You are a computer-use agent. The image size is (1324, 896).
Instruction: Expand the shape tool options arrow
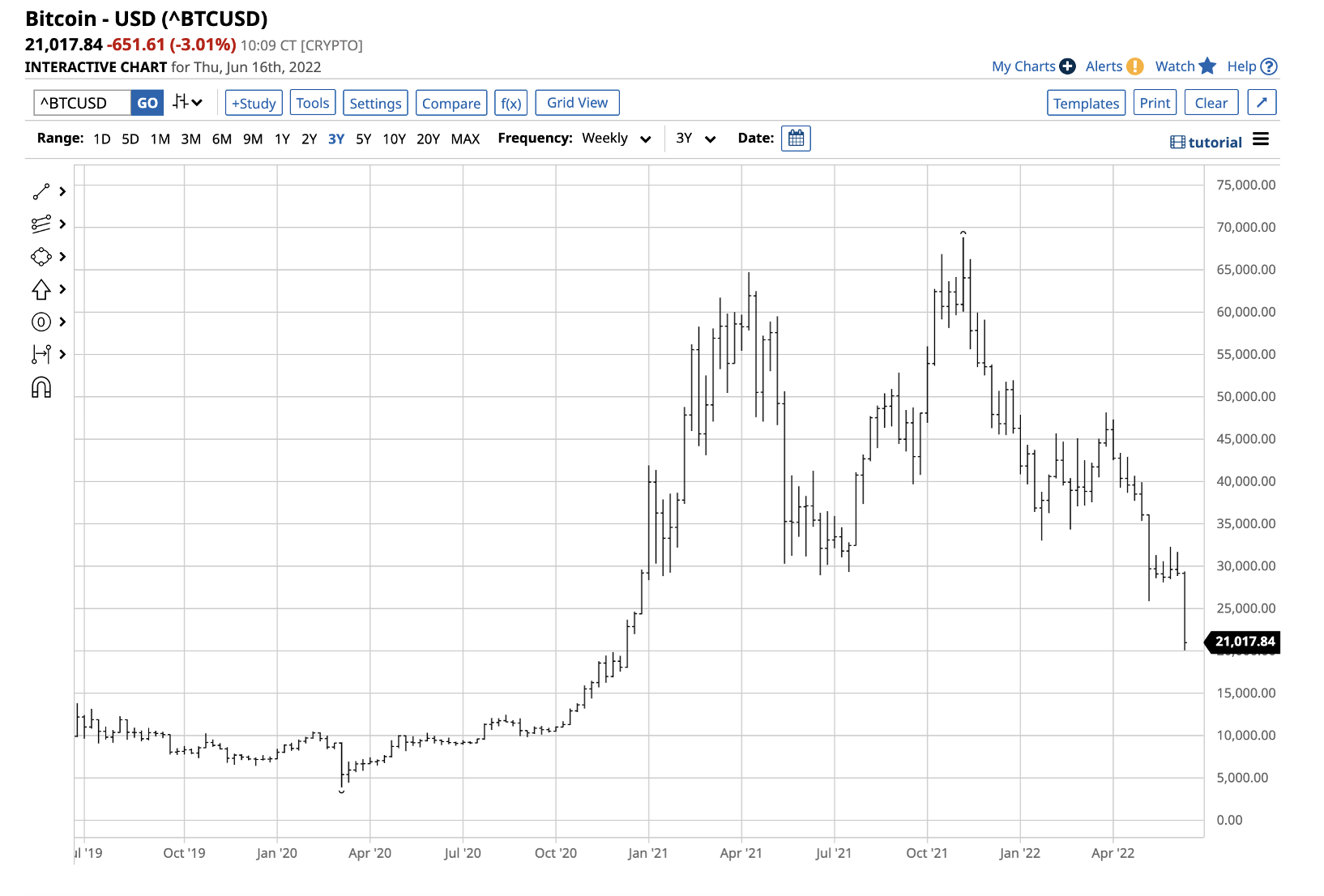62,257
